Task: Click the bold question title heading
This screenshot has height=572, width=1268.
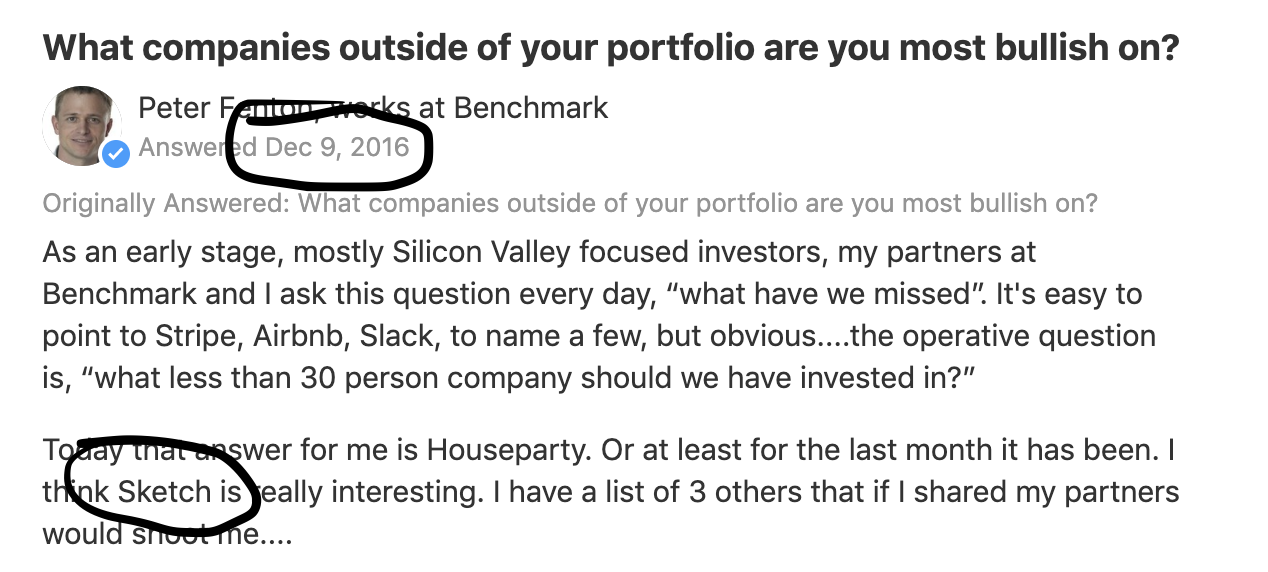Action: [612, 46]
